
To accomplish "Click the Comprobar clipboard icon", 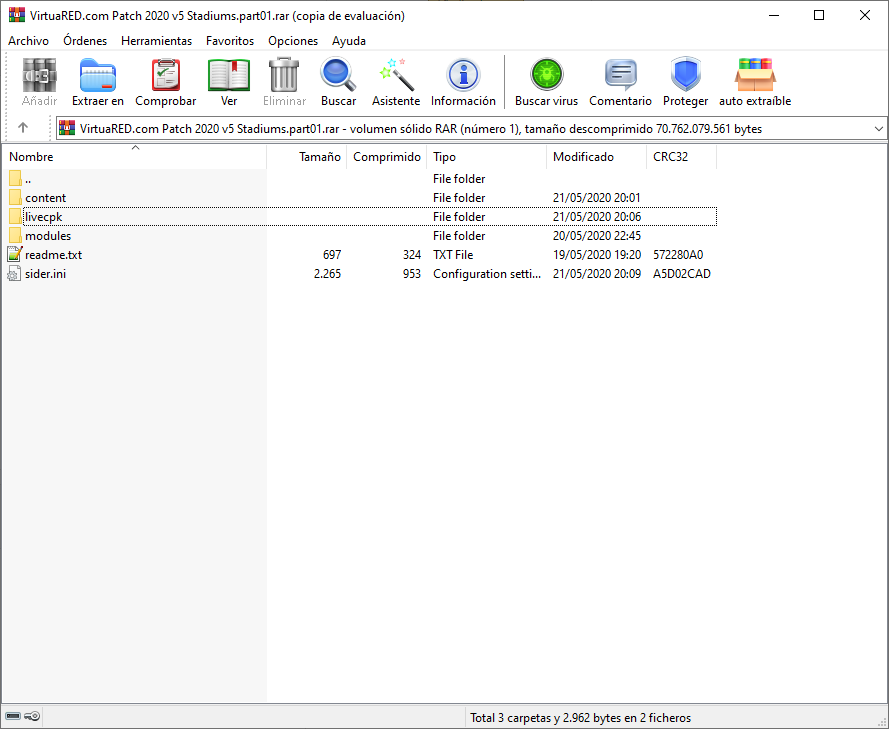I will [166, 75].
